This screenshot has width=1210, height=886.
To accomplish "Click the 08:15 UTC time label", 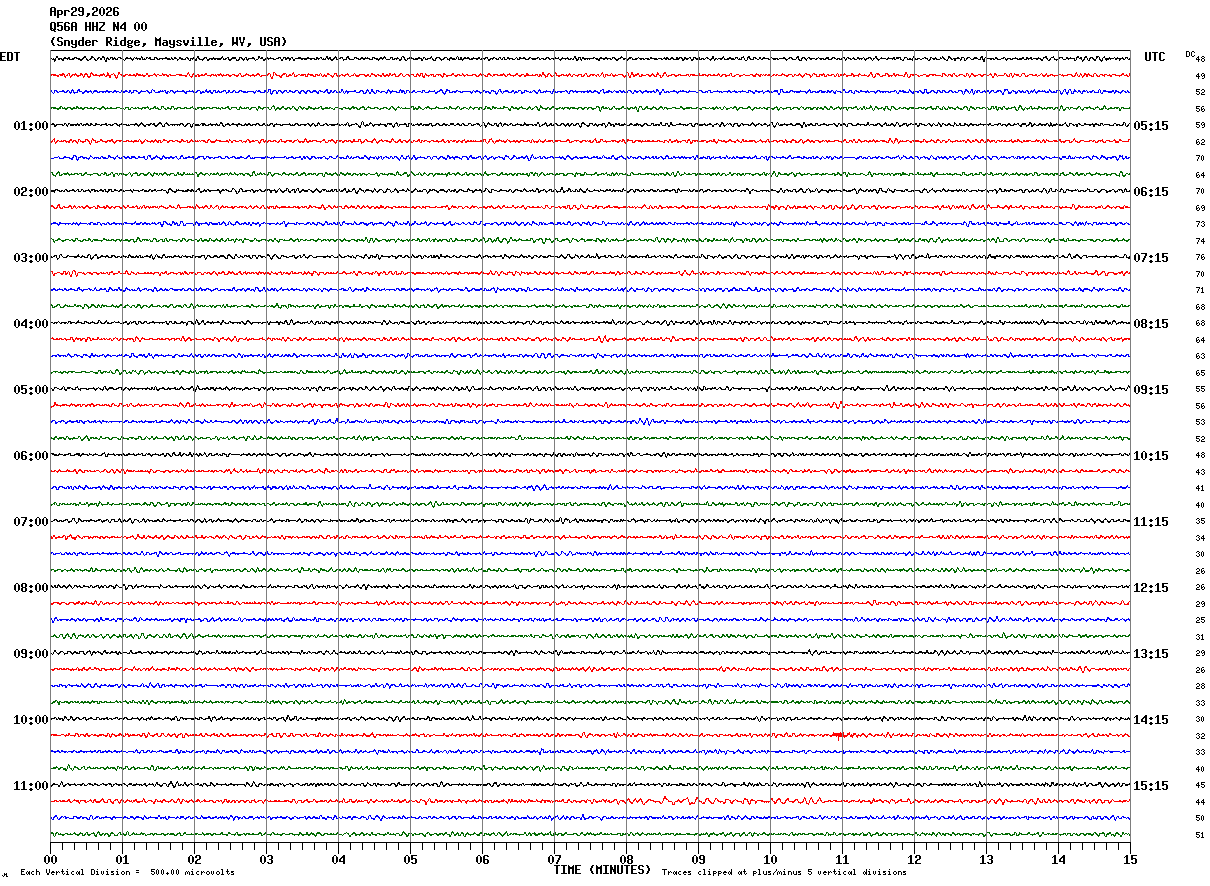I will 1150,324.
